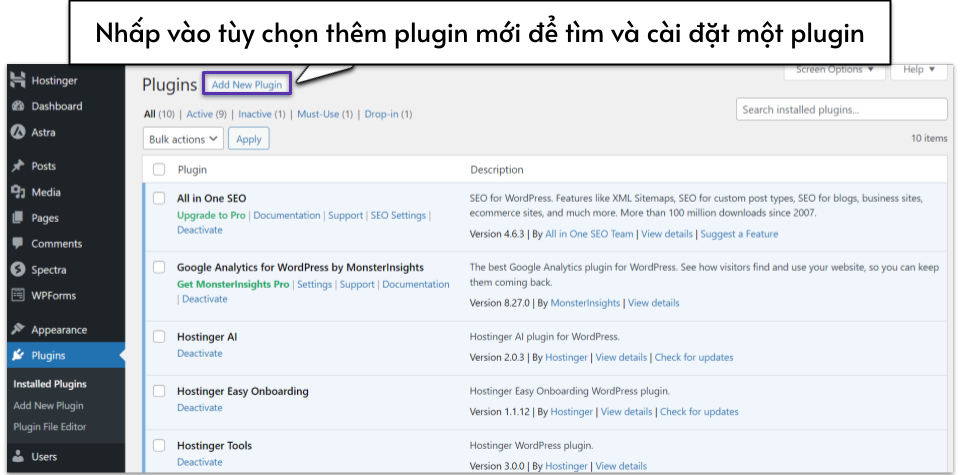Open the Bulk actions dropdown
The image size is (960, 475).
click(x=184, y=140)
